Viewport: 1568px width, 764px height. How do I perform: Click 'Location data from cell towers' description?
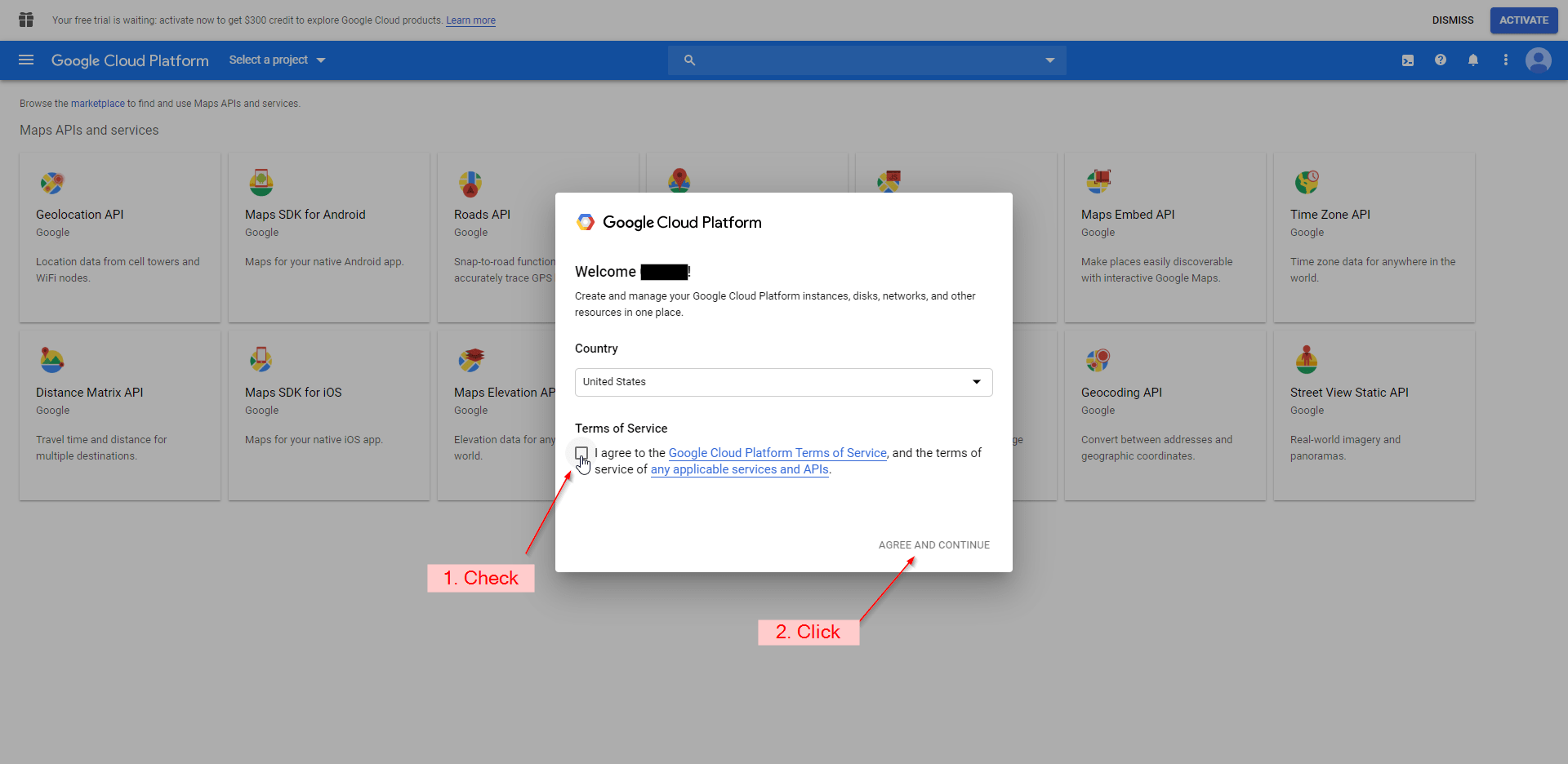tap(118, 270)
